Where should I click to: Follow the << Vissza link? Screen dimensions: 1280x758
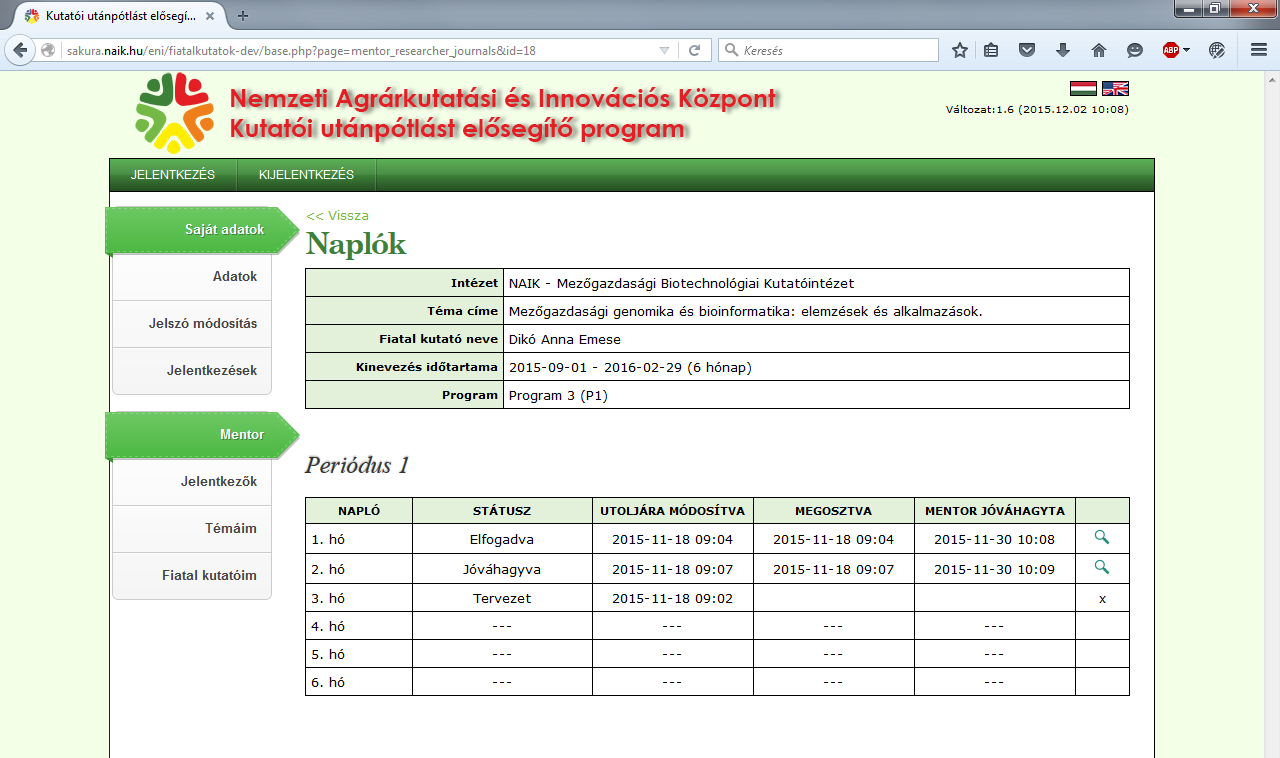337,215
